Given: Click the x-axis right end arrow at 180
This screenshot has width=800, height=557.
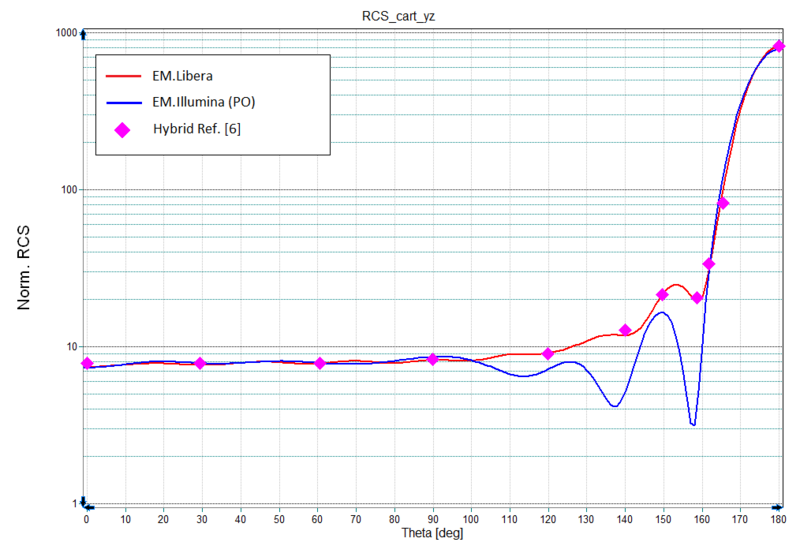Looking at the screenshot, I should (x=778, y=505).
